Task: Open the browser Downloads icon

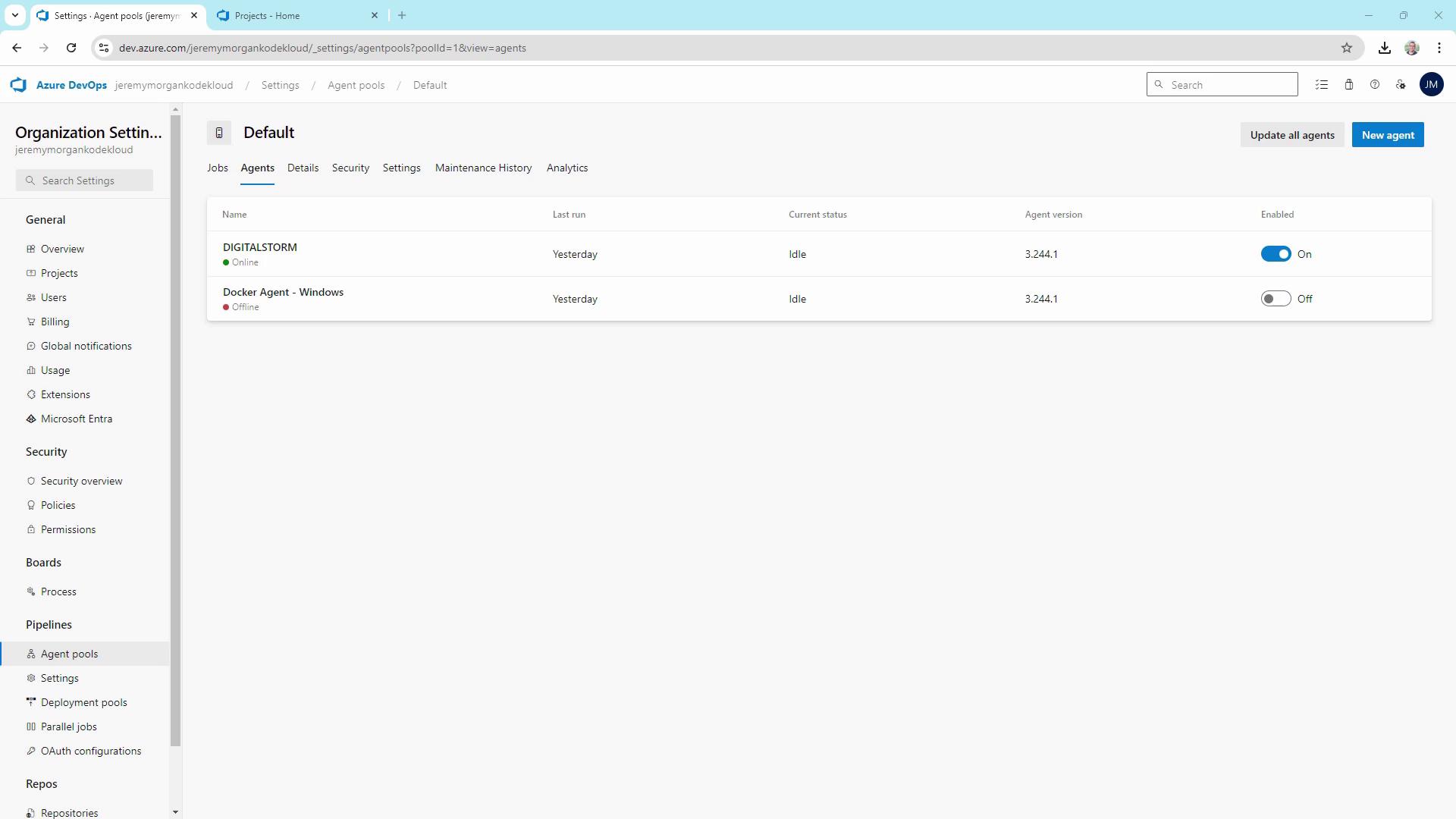Action: (1384, 48)
